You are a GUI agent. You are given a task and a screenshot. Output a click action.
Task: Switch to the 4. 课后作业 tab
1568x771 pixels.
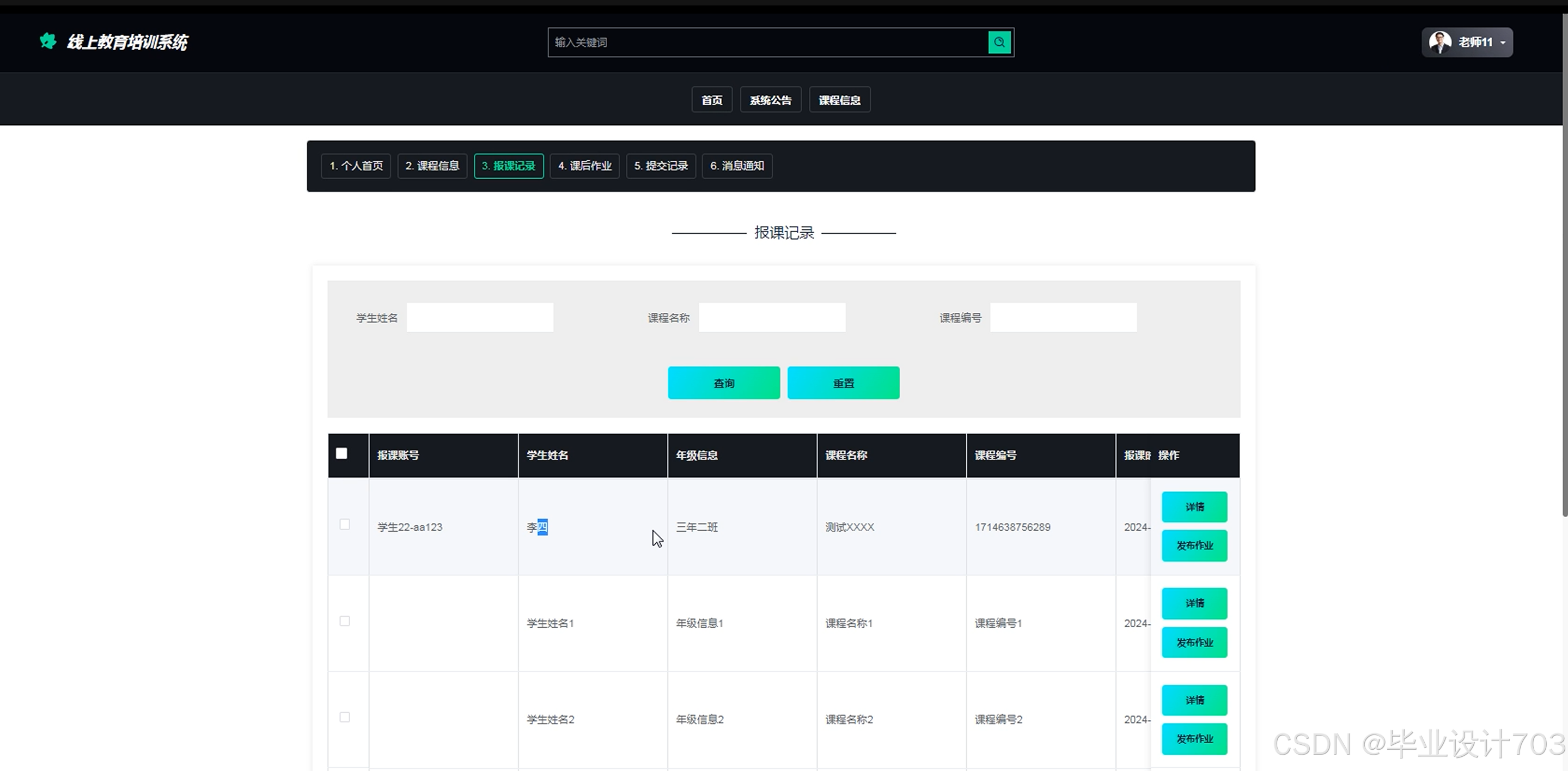(584, 166)
